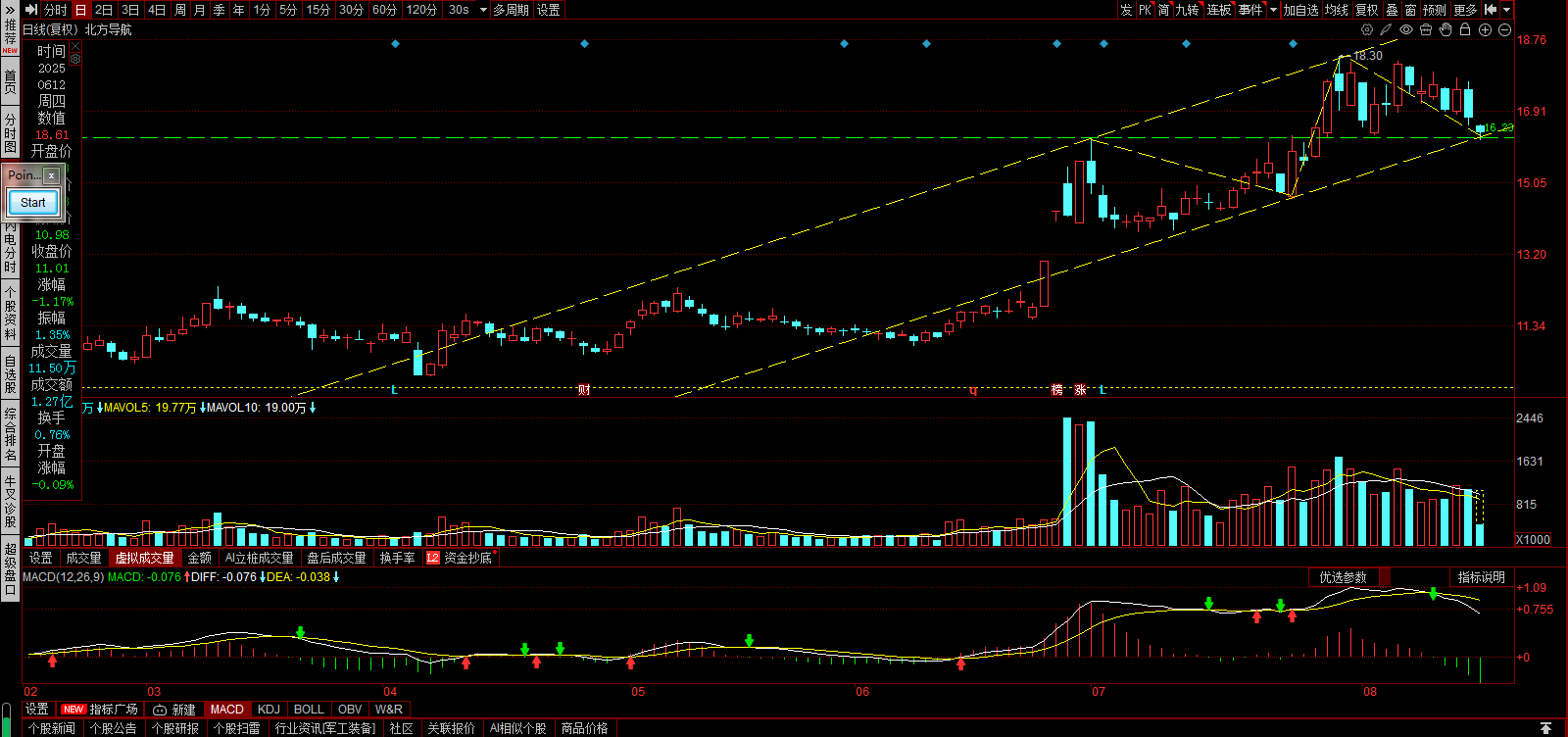Open AI相似个股 tab

pyautogui.click(x=517, y=728)
